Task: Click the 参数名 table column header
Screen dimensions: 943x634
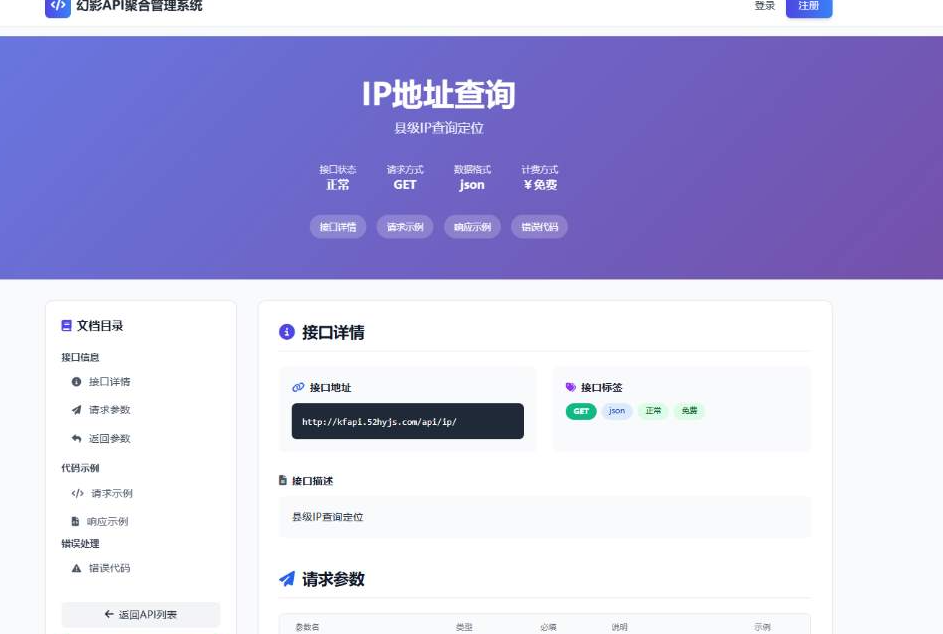Action: (x=307, y=627)
